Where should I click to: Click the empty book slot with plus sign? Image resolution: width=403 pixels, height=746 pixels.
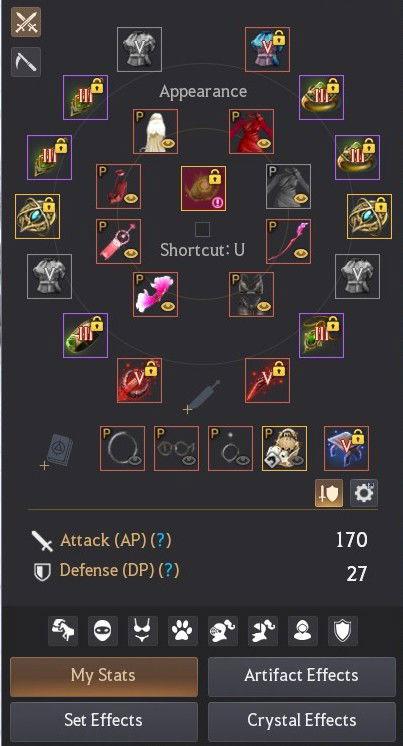[x=57, y=450]
